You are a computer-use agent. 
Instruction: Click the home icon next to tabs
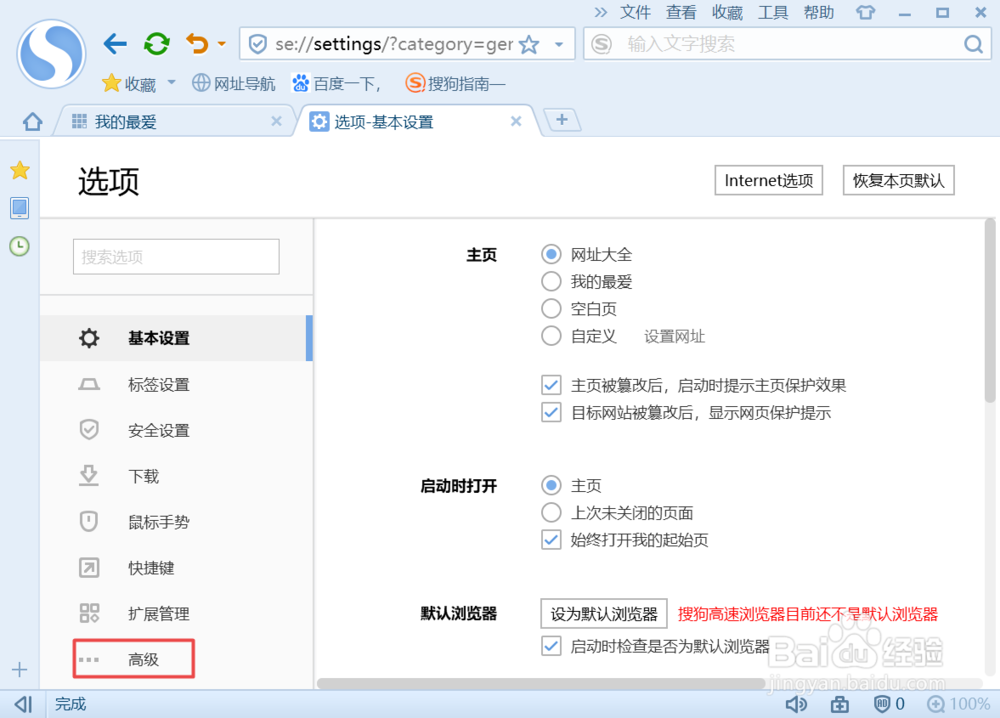[x=31, y=120]
